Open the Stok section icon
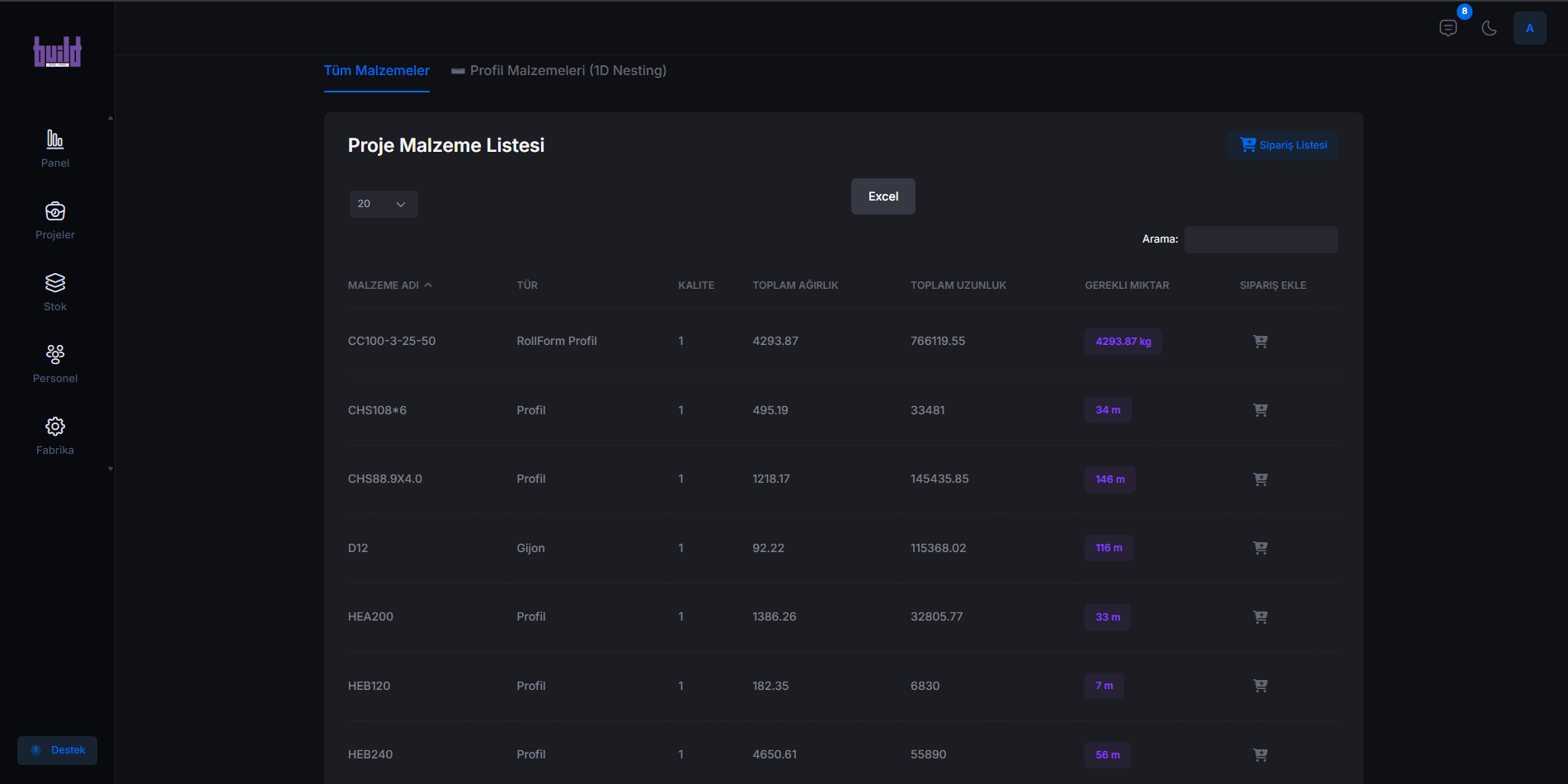The image size is (1568, 784). click(55, 283)
